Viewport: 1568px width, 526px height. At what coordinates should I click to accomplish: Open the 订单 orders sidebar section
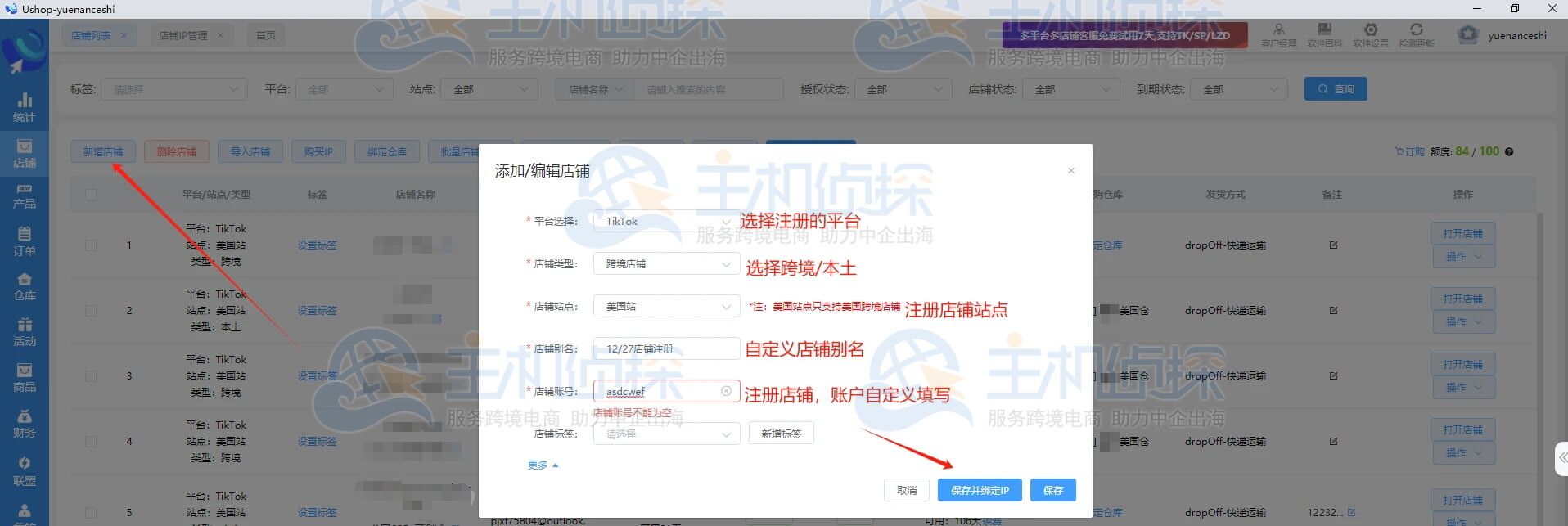(25, 242)
